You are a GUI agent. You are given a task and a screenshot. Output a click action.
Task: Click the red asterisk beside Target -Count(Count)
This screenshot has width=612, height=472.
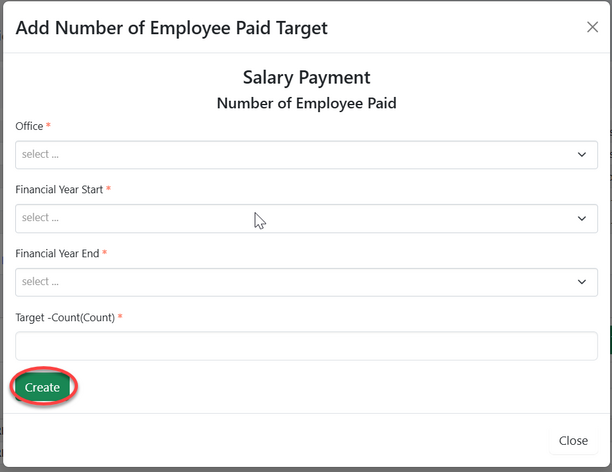120,318
